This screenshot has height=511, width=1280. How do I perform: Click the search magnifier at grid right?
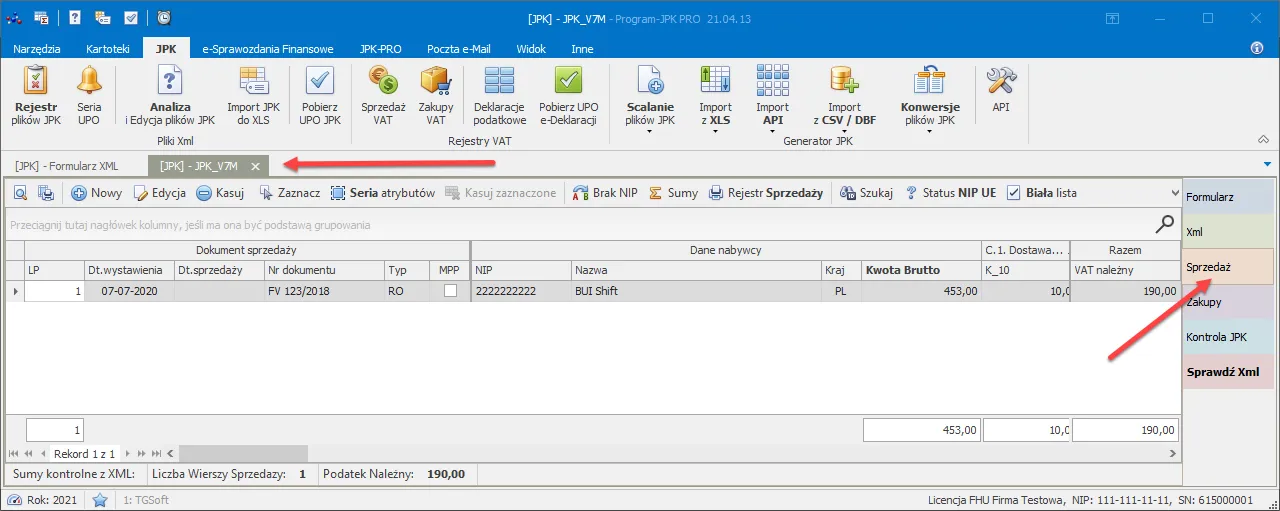1165,224
